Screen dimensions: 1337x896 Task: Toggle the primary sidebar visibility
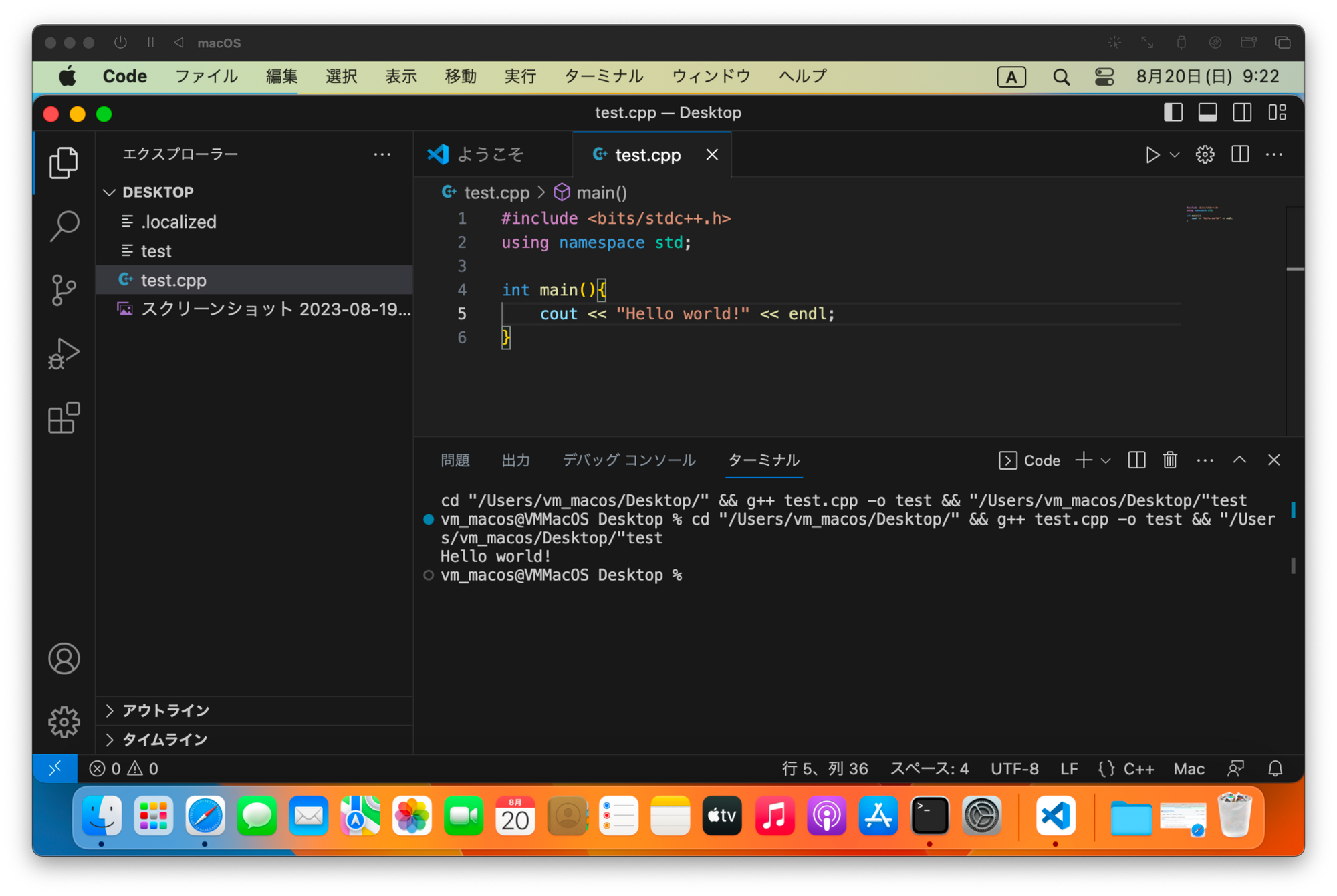(x=1173, y=112)
